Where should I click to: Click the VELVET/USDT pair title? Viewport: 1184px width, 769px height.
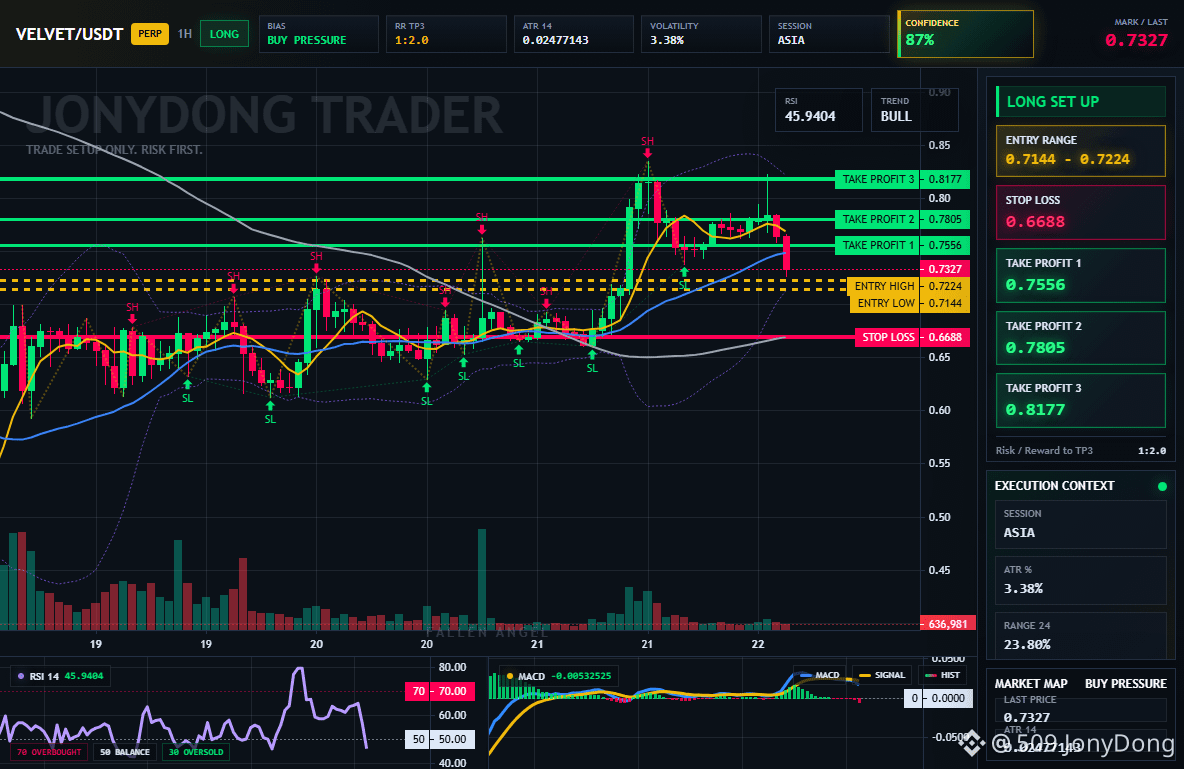(69, 34)
